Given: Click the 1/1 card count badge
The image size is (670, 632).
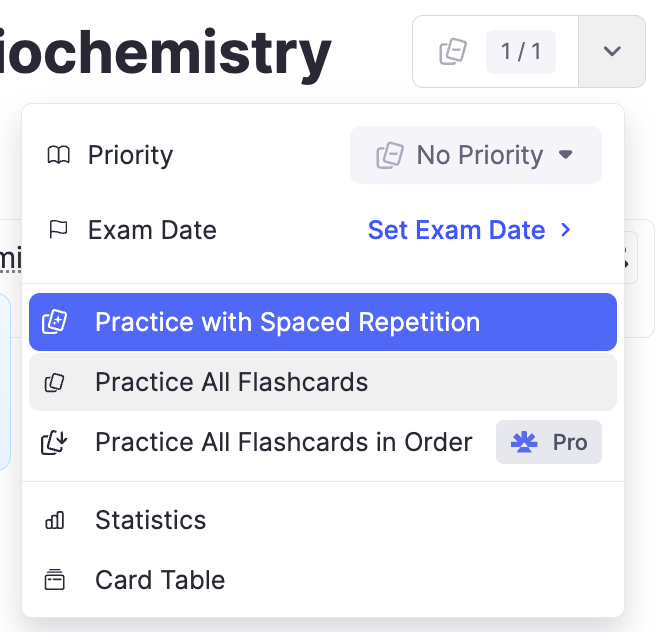Looking at the screenshot, I should 520,52.
